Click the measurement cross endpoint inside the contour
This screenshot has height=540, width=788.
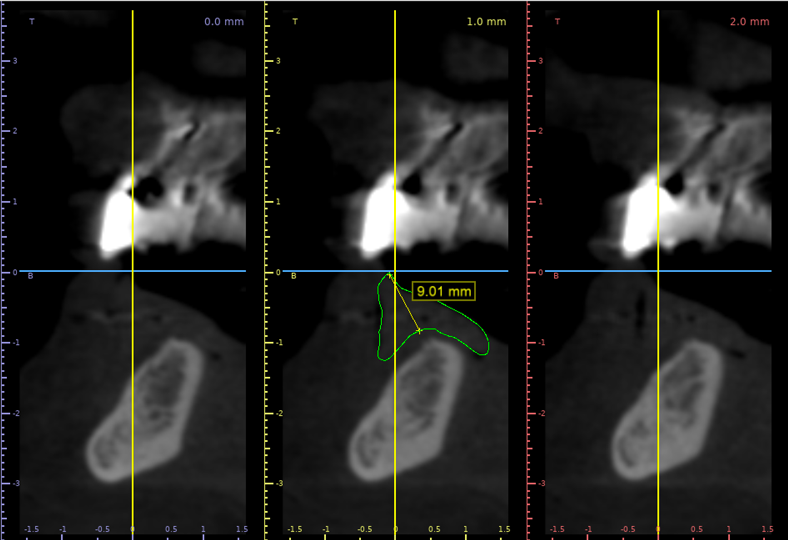click(419, 330)
